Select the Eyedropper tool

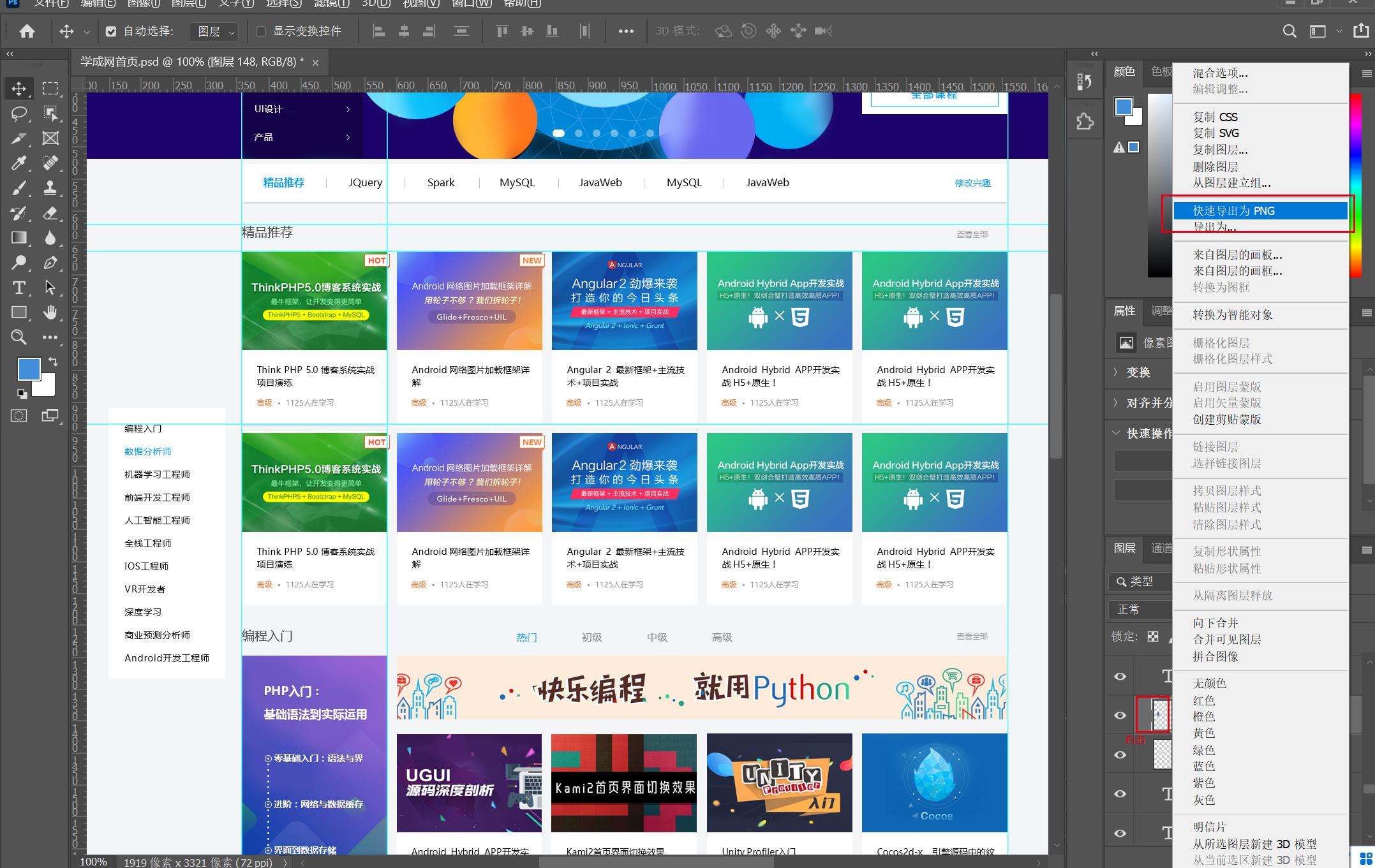click(x=19, y=163)
